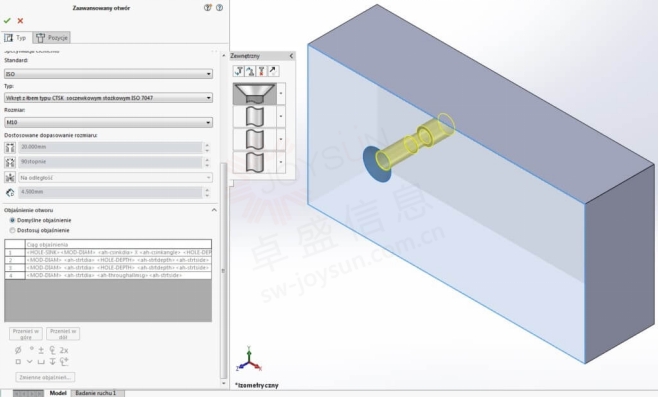Insert the diameter symbol into the callout
The width and height of the screenshot is (659, 398).
click(18, 350)
